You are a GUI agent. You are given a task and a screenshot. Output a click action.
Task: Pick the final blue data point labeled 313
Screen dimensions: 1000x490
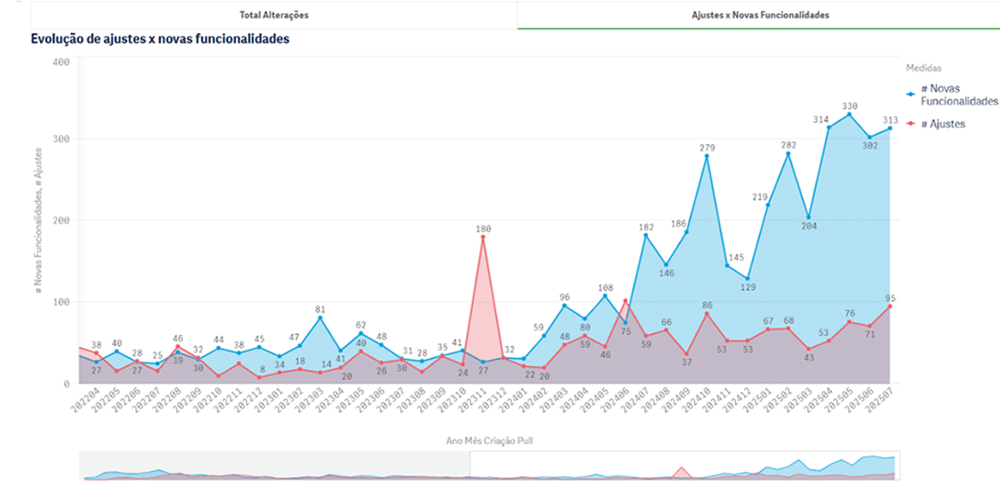coord(890,128)
